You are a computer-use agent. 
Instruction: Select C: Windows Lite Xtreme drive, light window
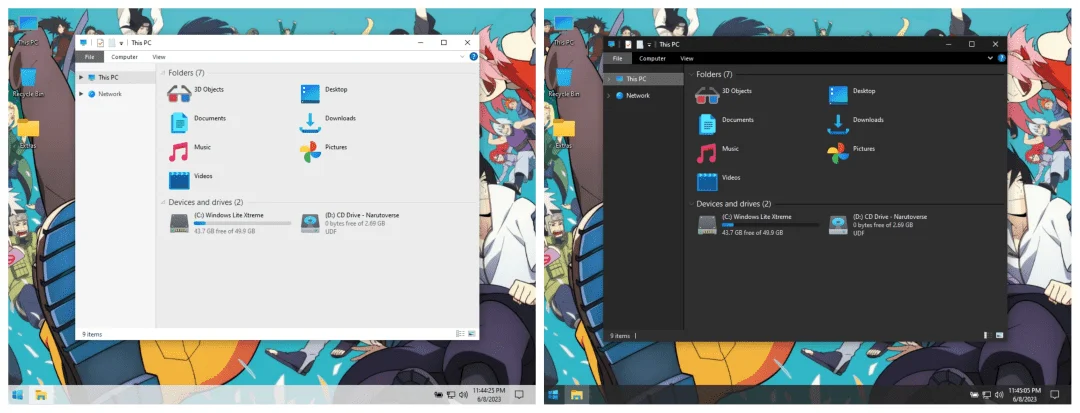pos(230,223)
